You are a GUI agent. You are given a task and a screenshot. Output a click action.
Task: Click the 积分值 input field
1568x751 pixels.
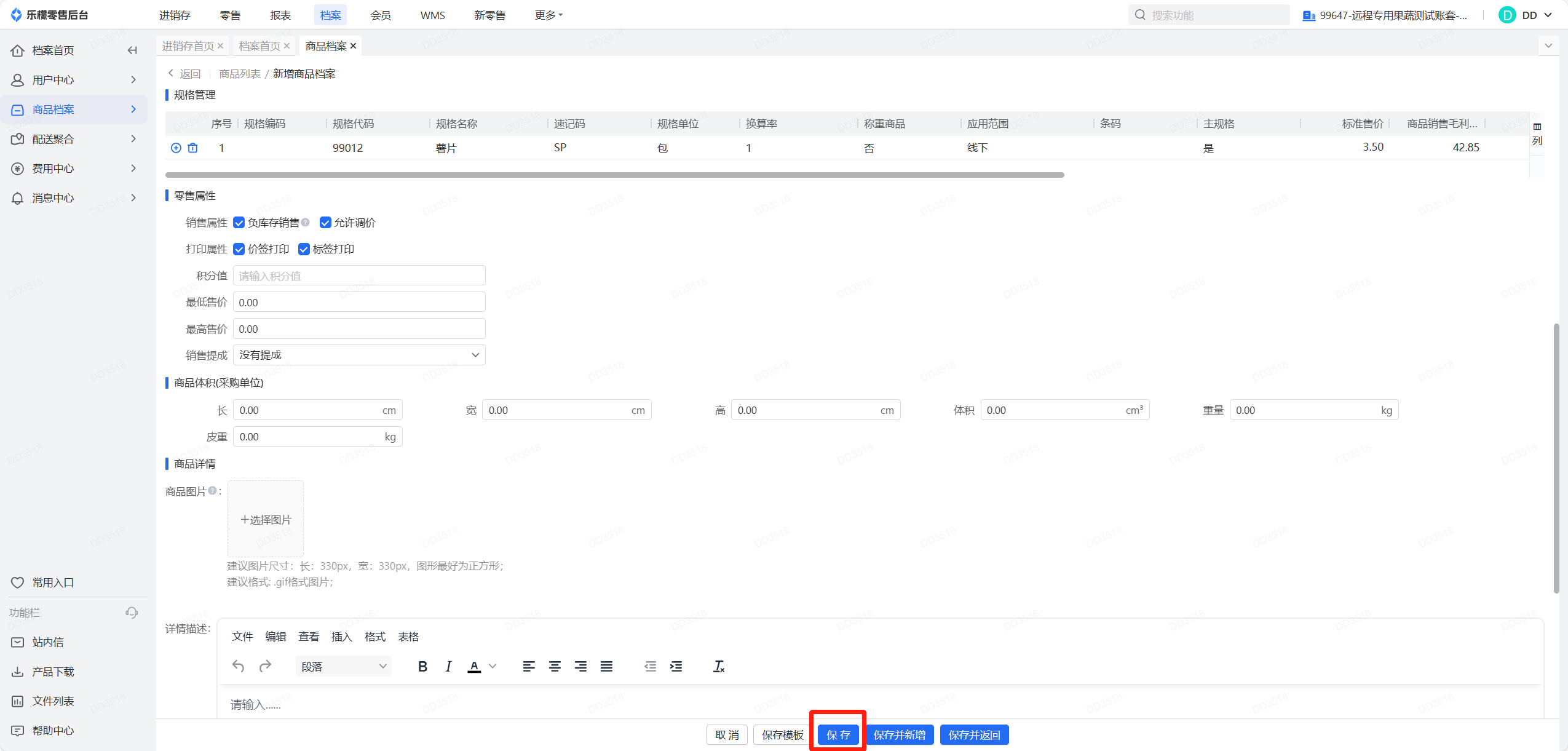(359, 276)
